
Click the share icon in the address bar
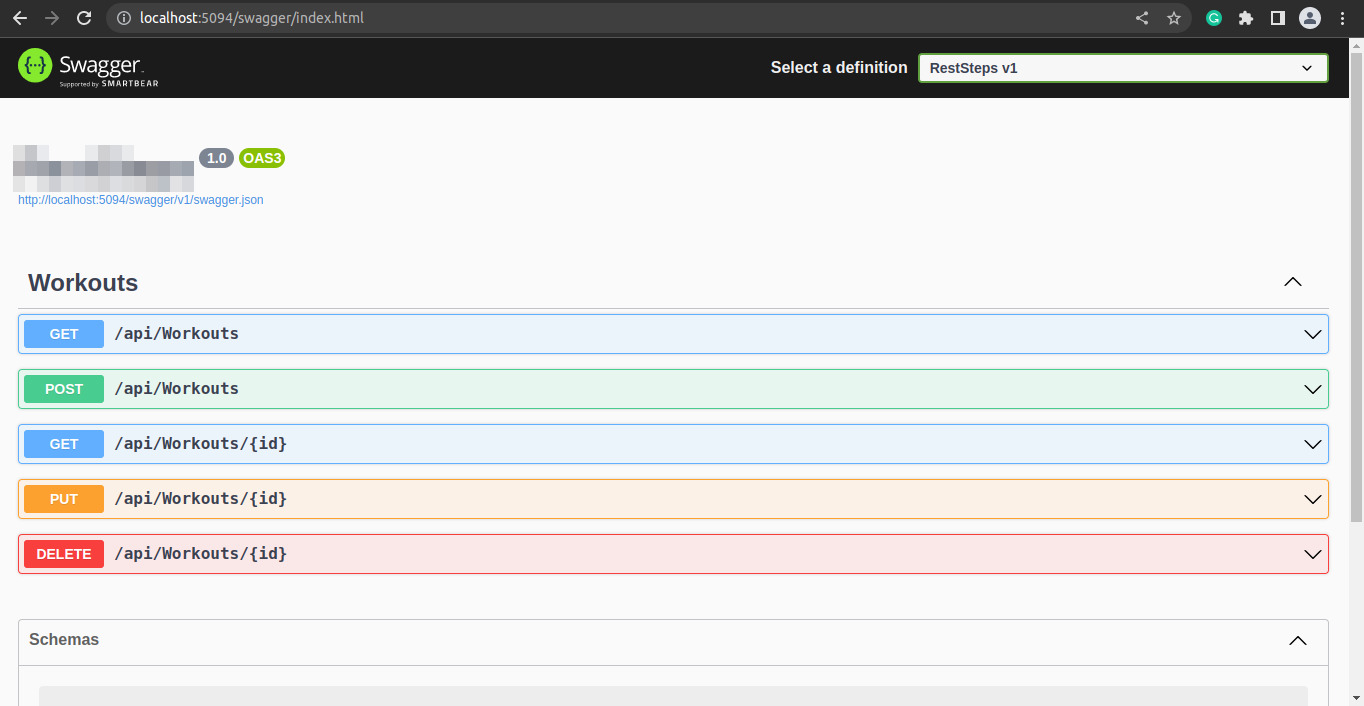[x=1141, y=17]
